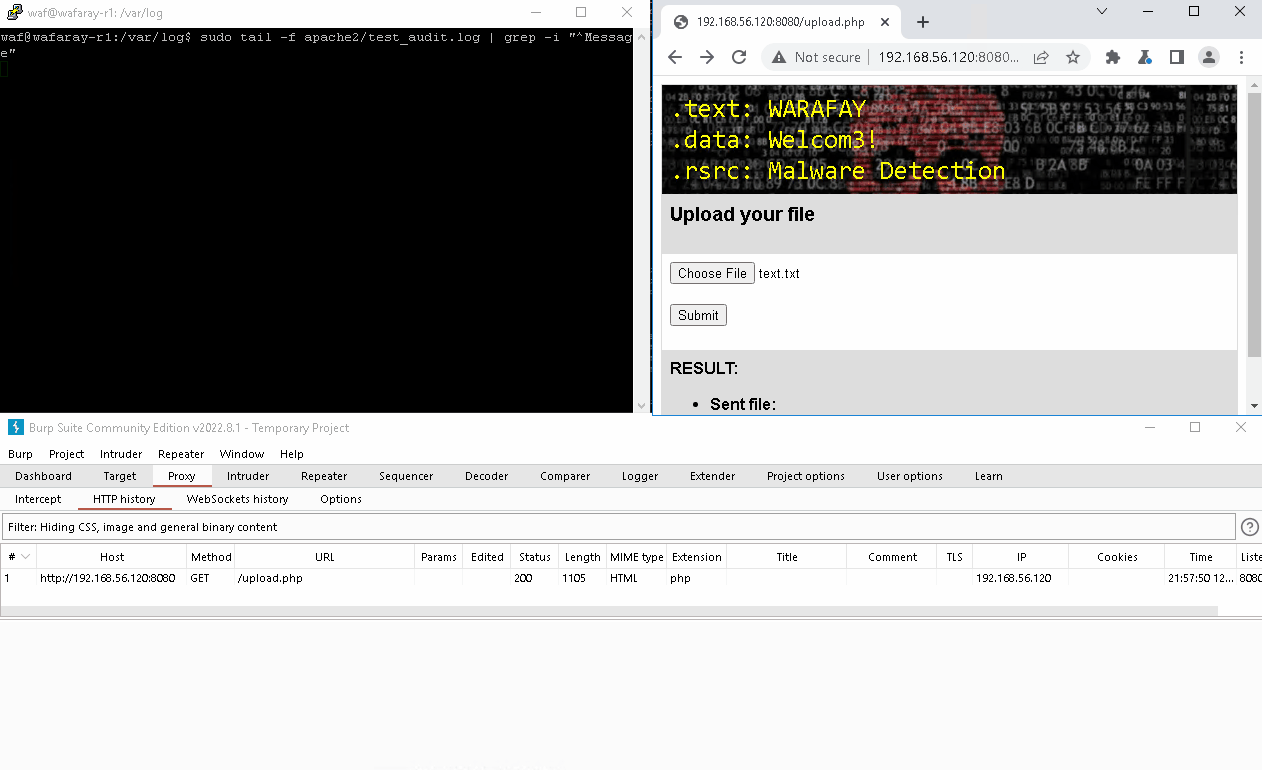
Task: Toggle the Chrome side panel icon
Action: pos(1177,57)
